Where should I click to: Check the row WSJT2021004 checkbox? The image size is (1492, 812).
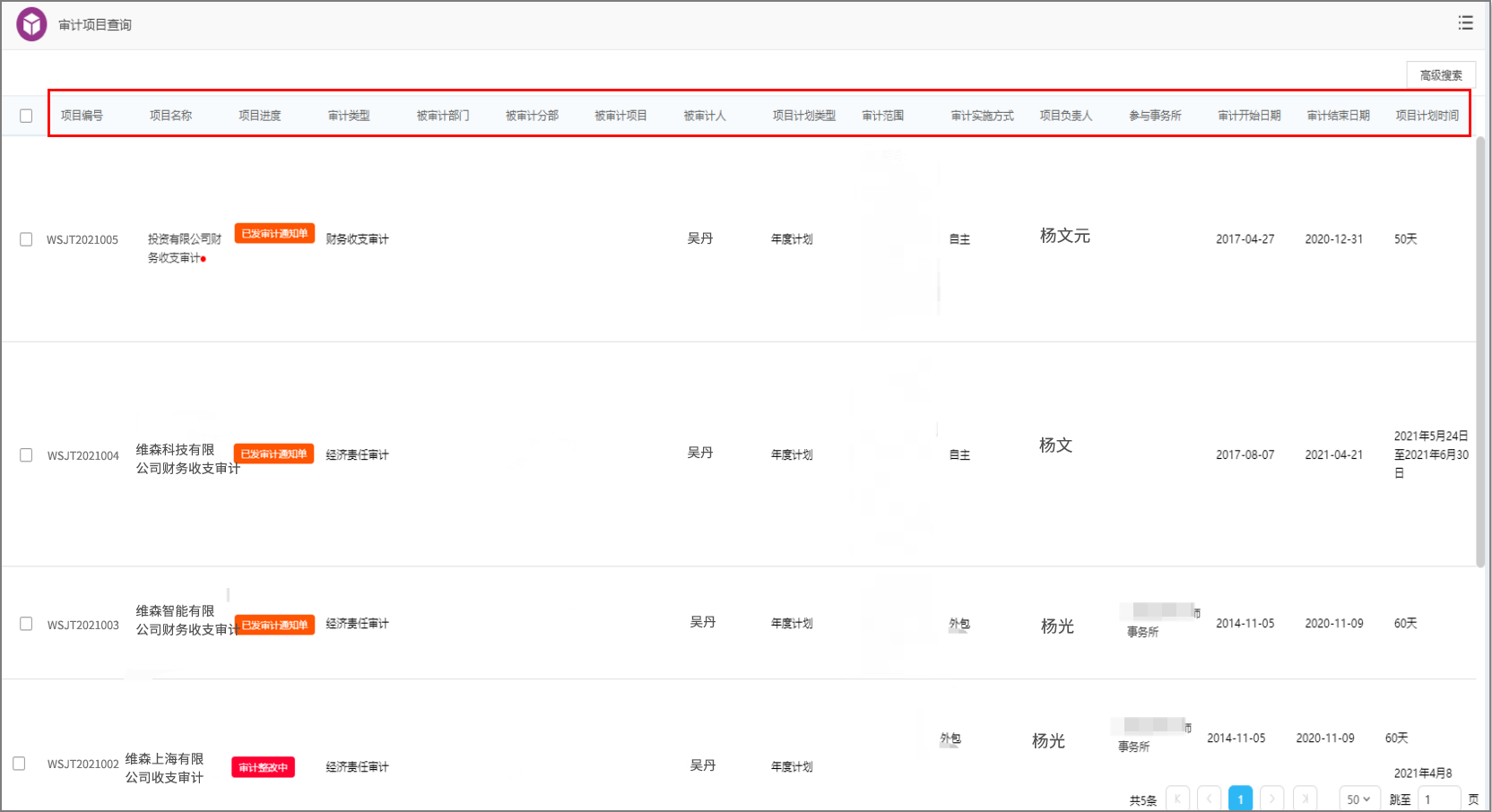[26, 455]
